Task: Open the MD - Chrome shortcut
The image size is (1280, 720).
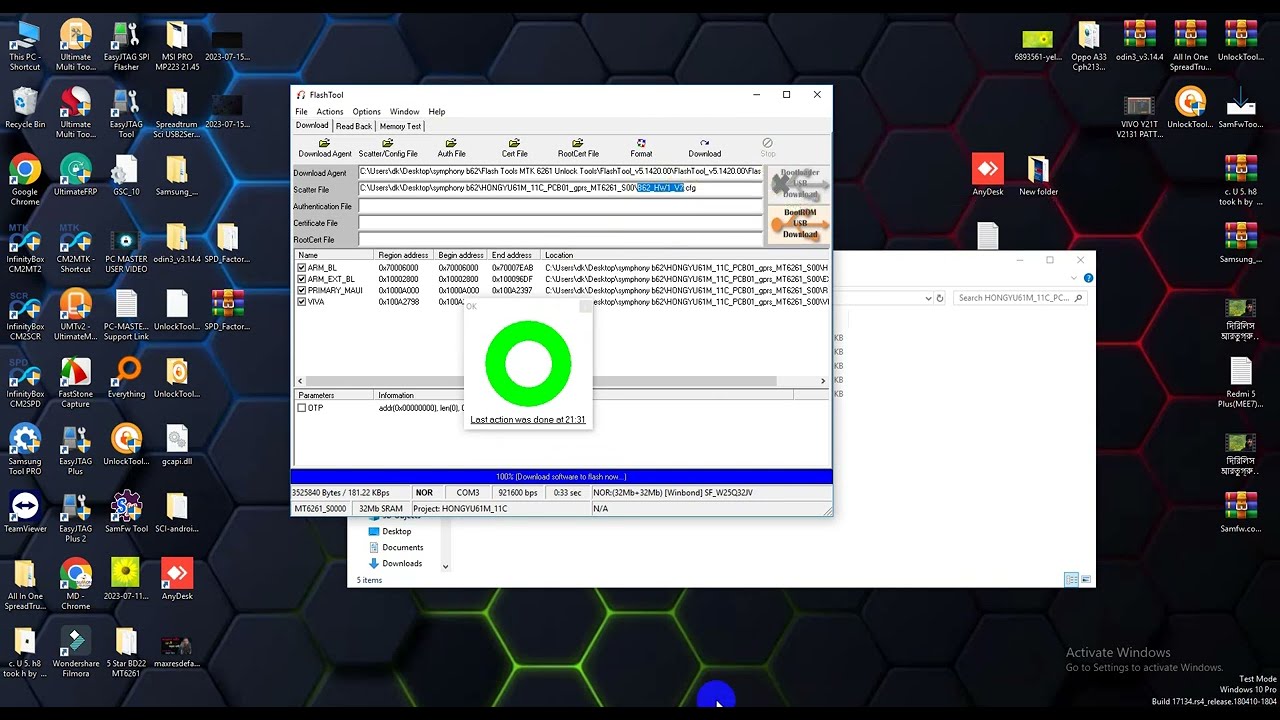Action: pyautogui.click(x=76, y=584)
